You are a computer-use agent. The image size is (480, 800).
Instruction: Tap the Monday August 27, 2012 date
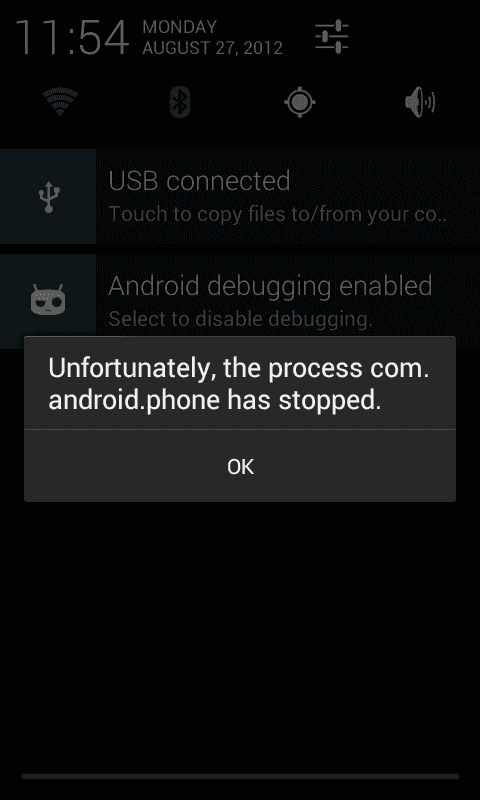click(x=212, y=37)
